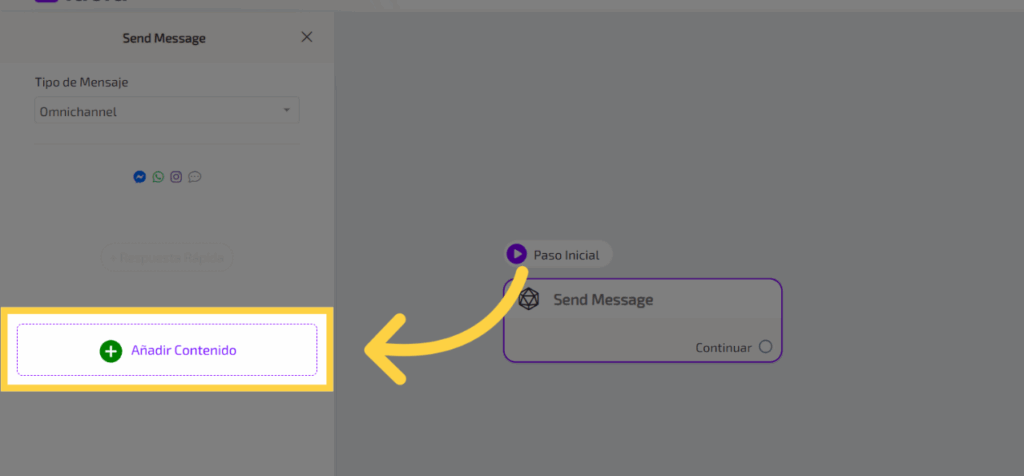This screenshot has height=476, width=1024.
Task: Click the Continuar label in the node
Action: pos(723,348)
